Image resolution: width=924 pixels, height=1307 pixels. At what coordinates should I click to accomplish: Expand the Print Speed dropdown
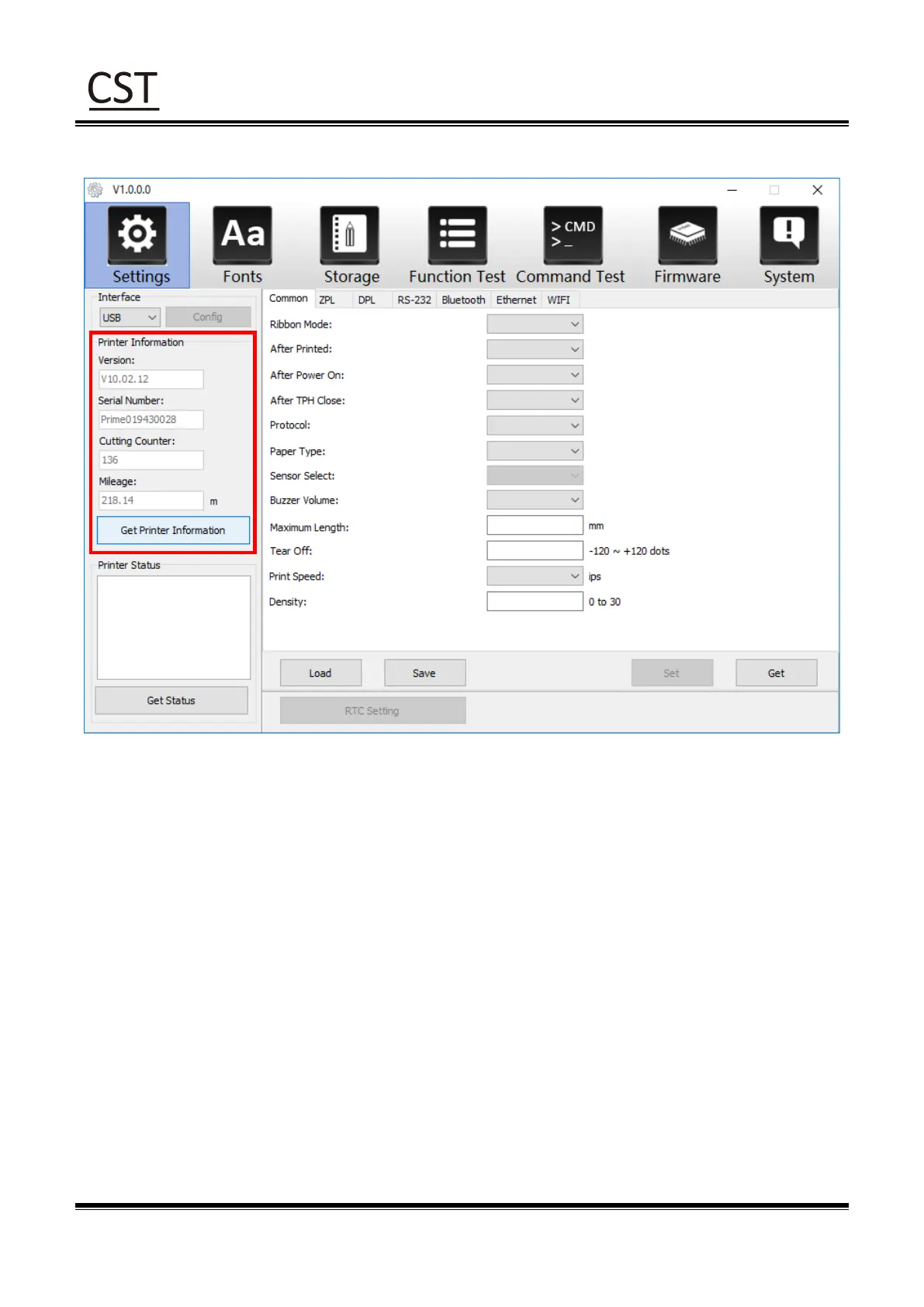point(535,576)
